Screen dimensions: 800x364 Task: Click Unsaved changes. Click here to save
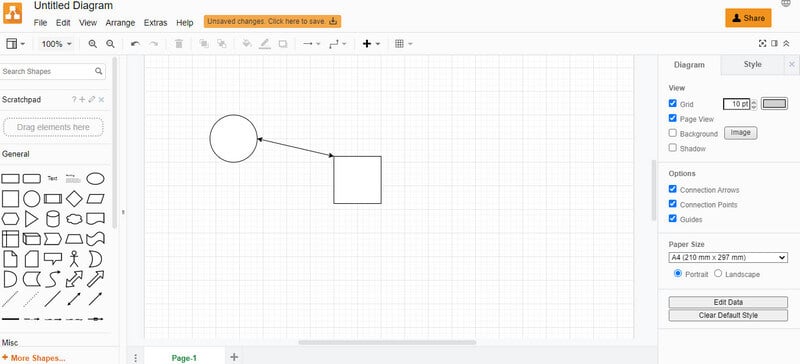tap(272, 21)
